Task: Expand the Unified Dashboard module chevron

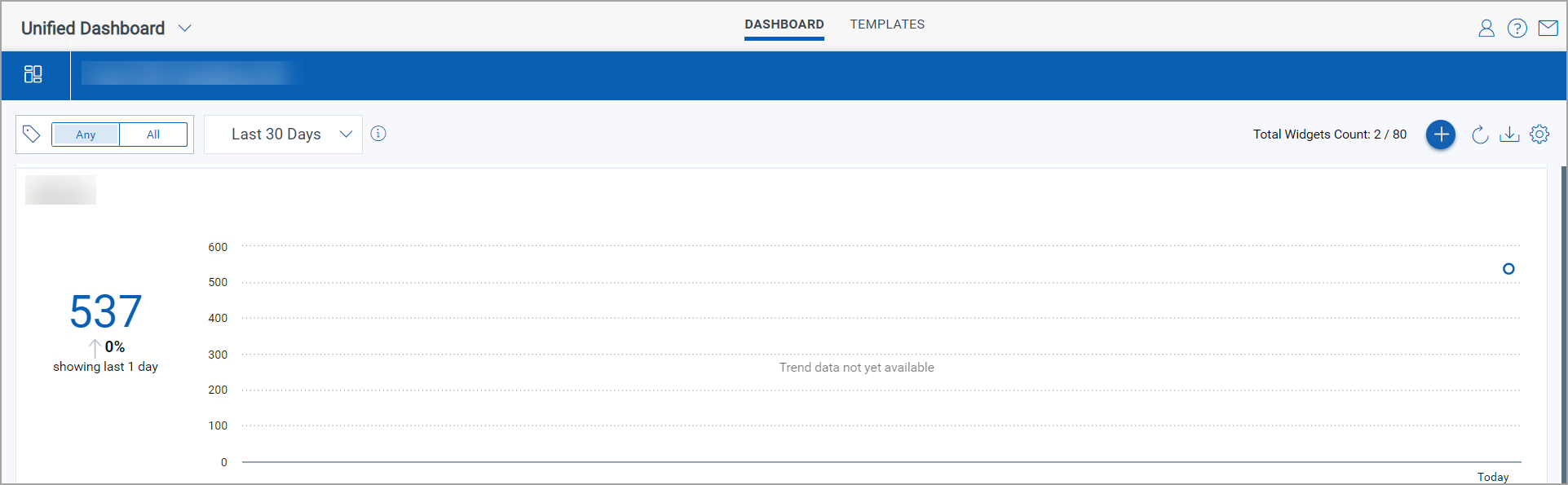Action: pyautogui.click(x=185, y=29)
